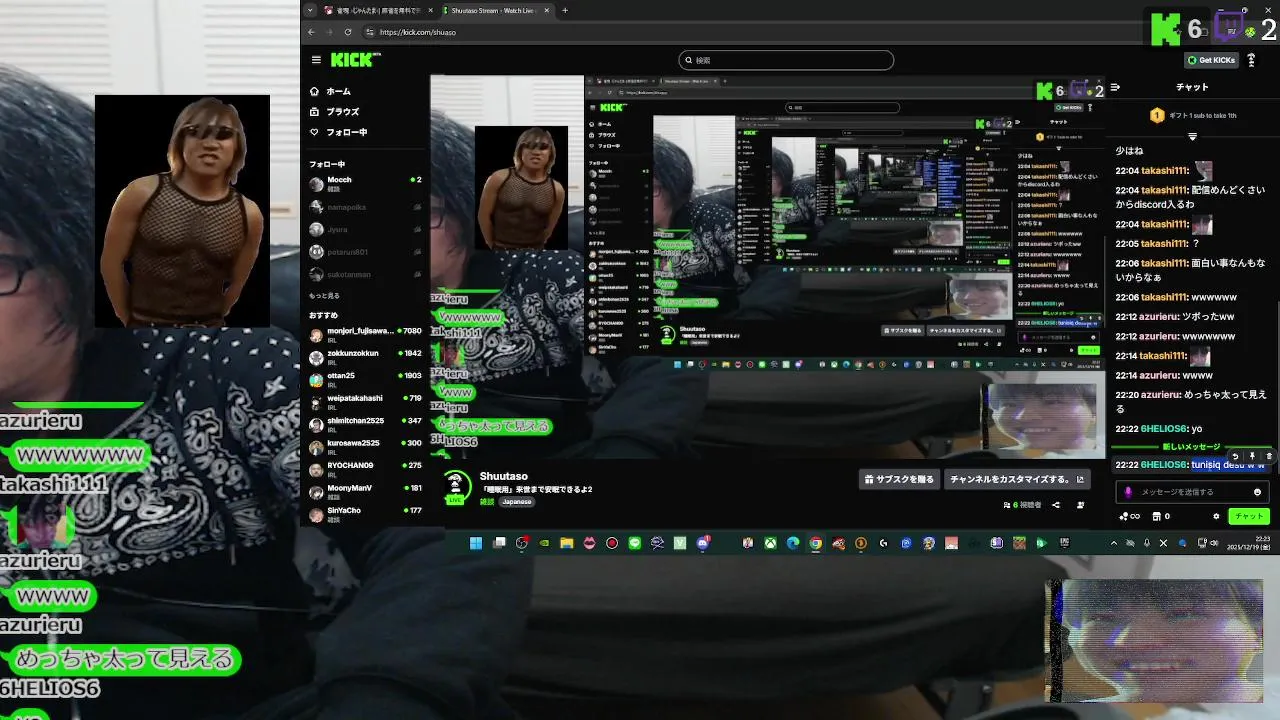Image resolution: width=1280 pixels, height=720 pixels.
Task: Switch to Shuutaso Stream browser tab
Action: pyautogui.click(x=496, y=10)
